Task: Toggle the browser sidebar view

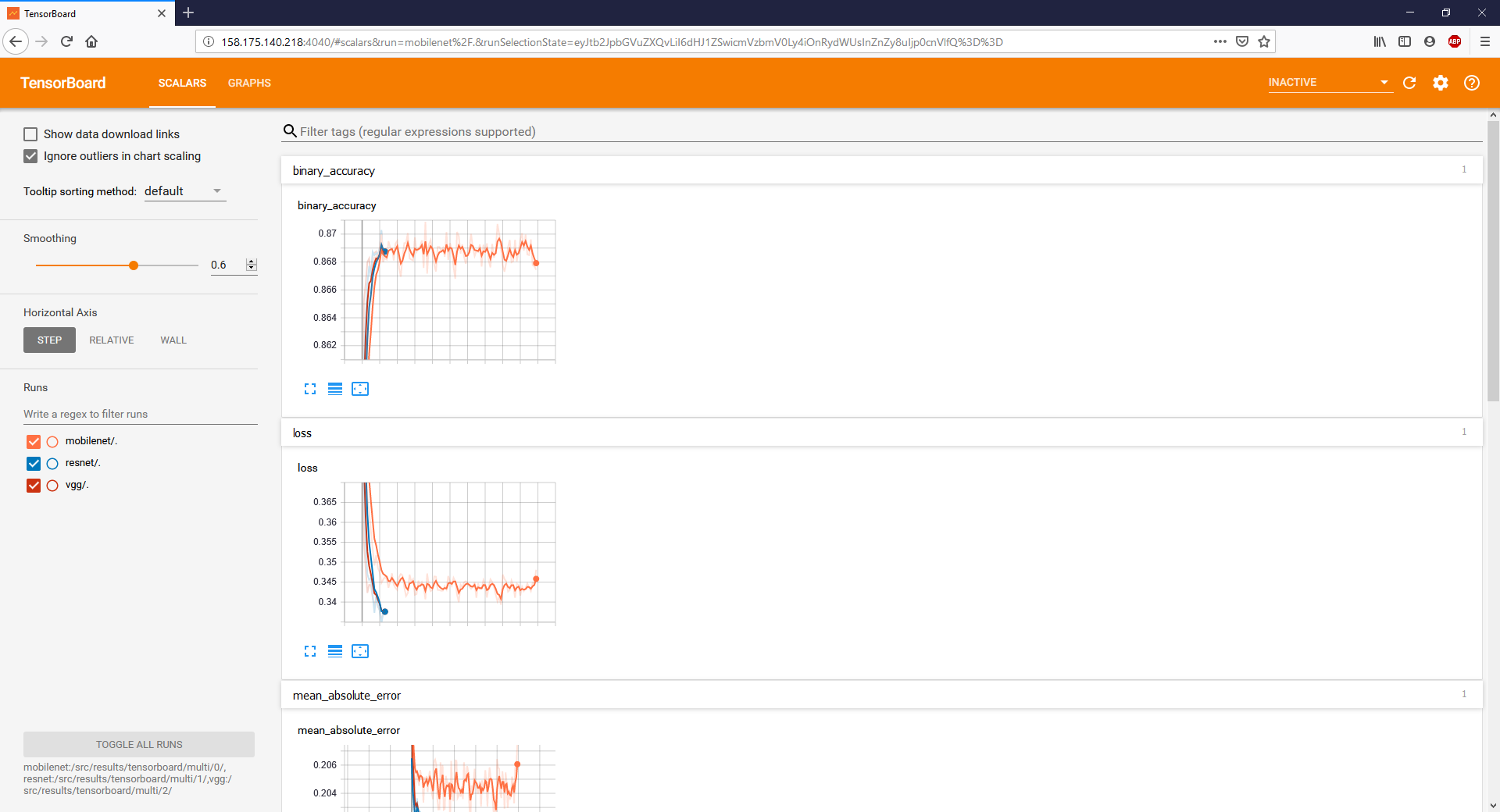Action: click(1405, 41)
